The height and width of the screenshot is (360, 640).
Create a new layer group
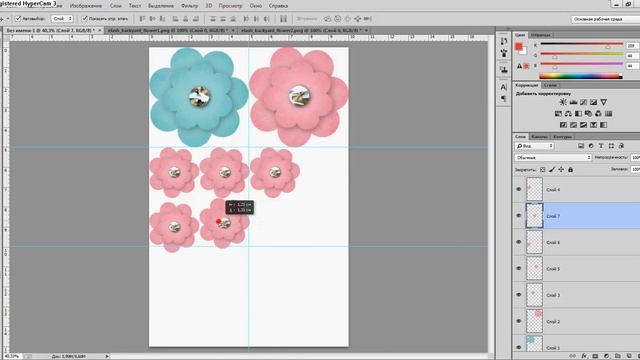coord(618,356)
